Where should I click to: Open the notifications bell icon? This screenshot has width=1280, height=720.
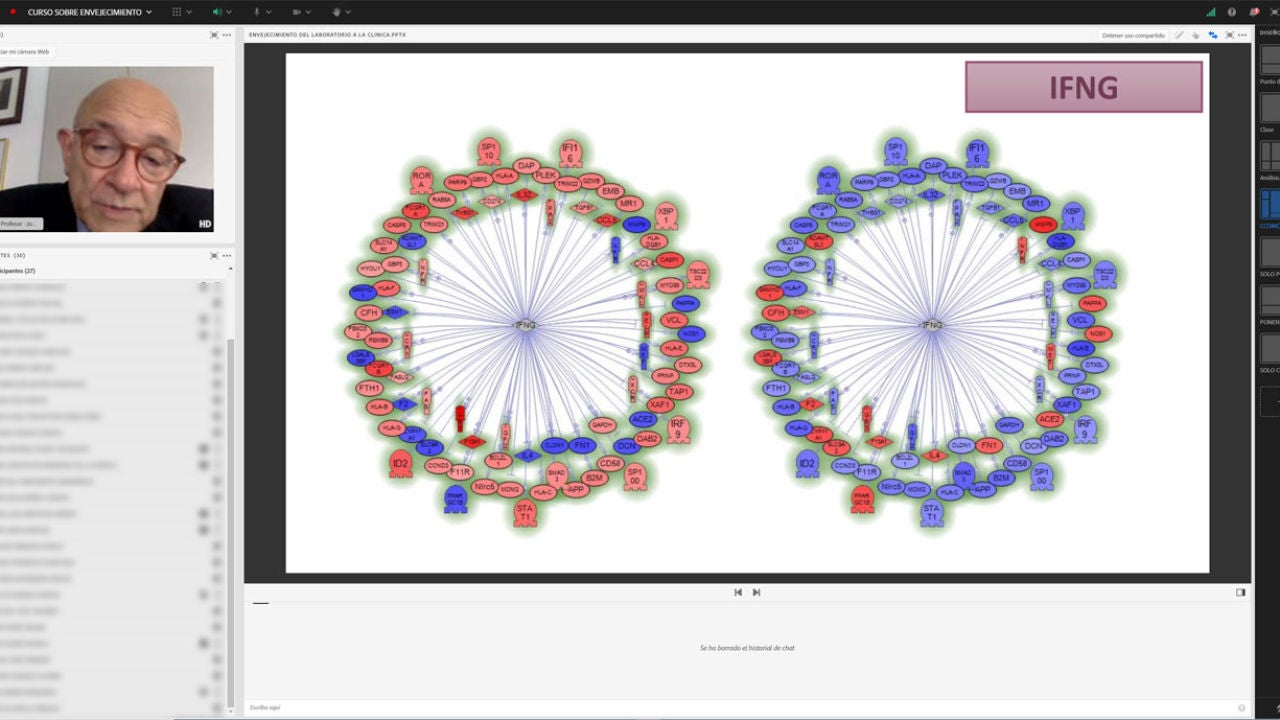[x=1254, y=12]
